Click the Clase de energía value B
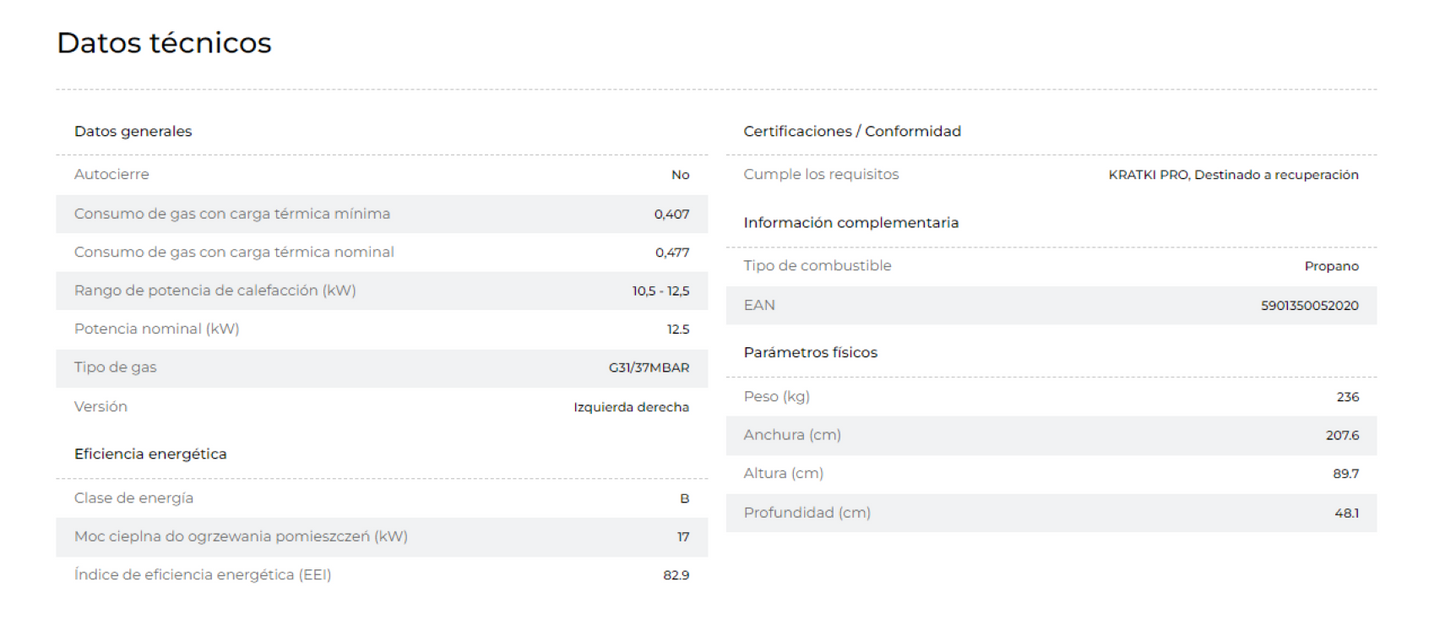The image size is (1445, 625). [x=685, y=499]
